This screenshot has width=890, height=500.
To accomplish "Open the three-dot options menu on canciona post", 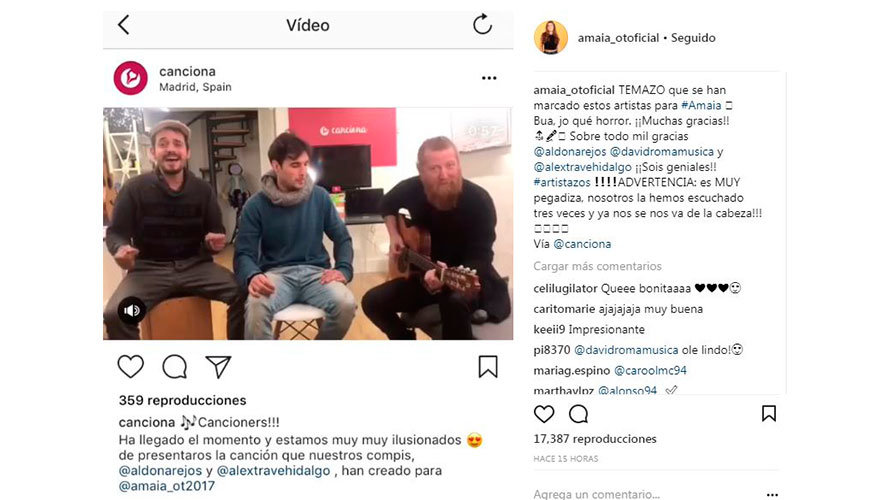I will [489, 78].
